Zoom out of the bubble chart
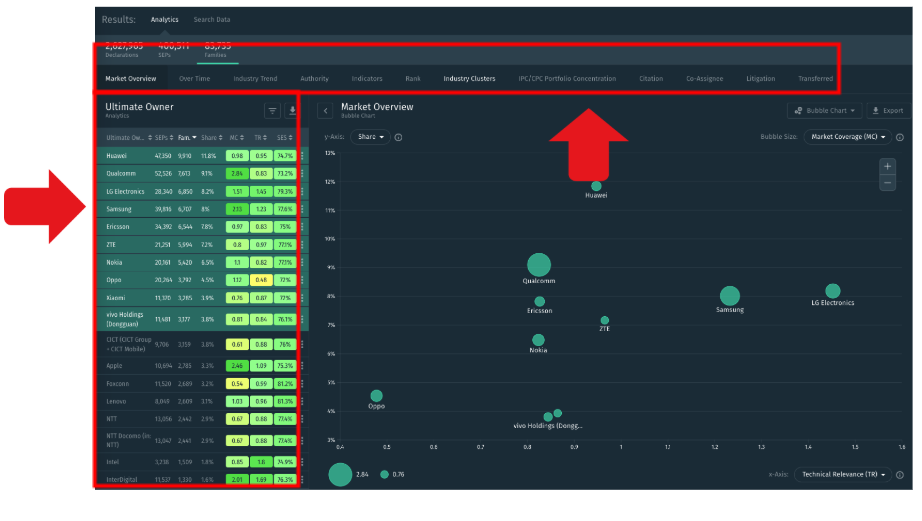This screenshot has height=521, width=922. pos(887,183)
